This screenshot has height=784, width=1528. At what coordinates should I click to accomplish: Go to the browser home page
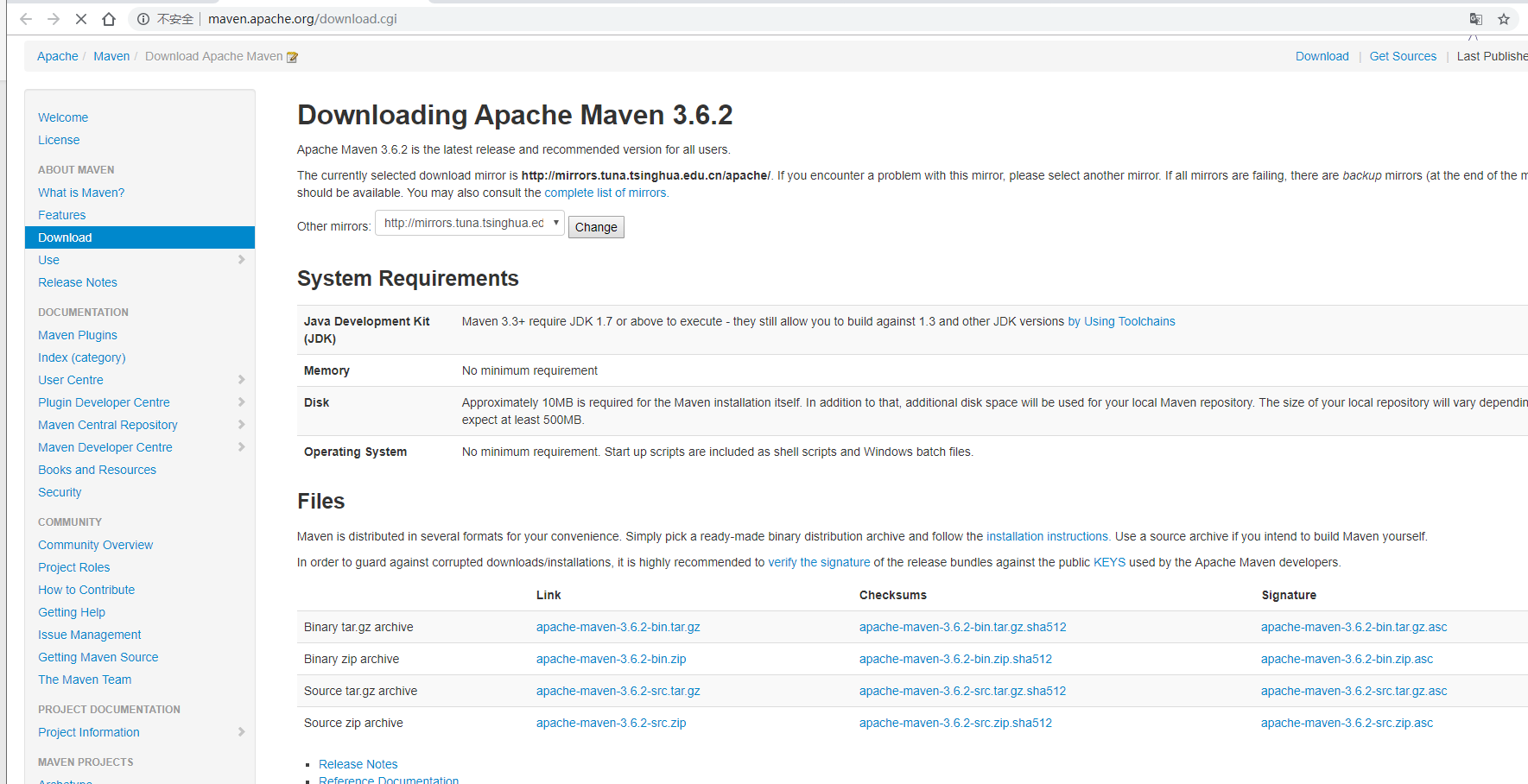pos(109,19)
